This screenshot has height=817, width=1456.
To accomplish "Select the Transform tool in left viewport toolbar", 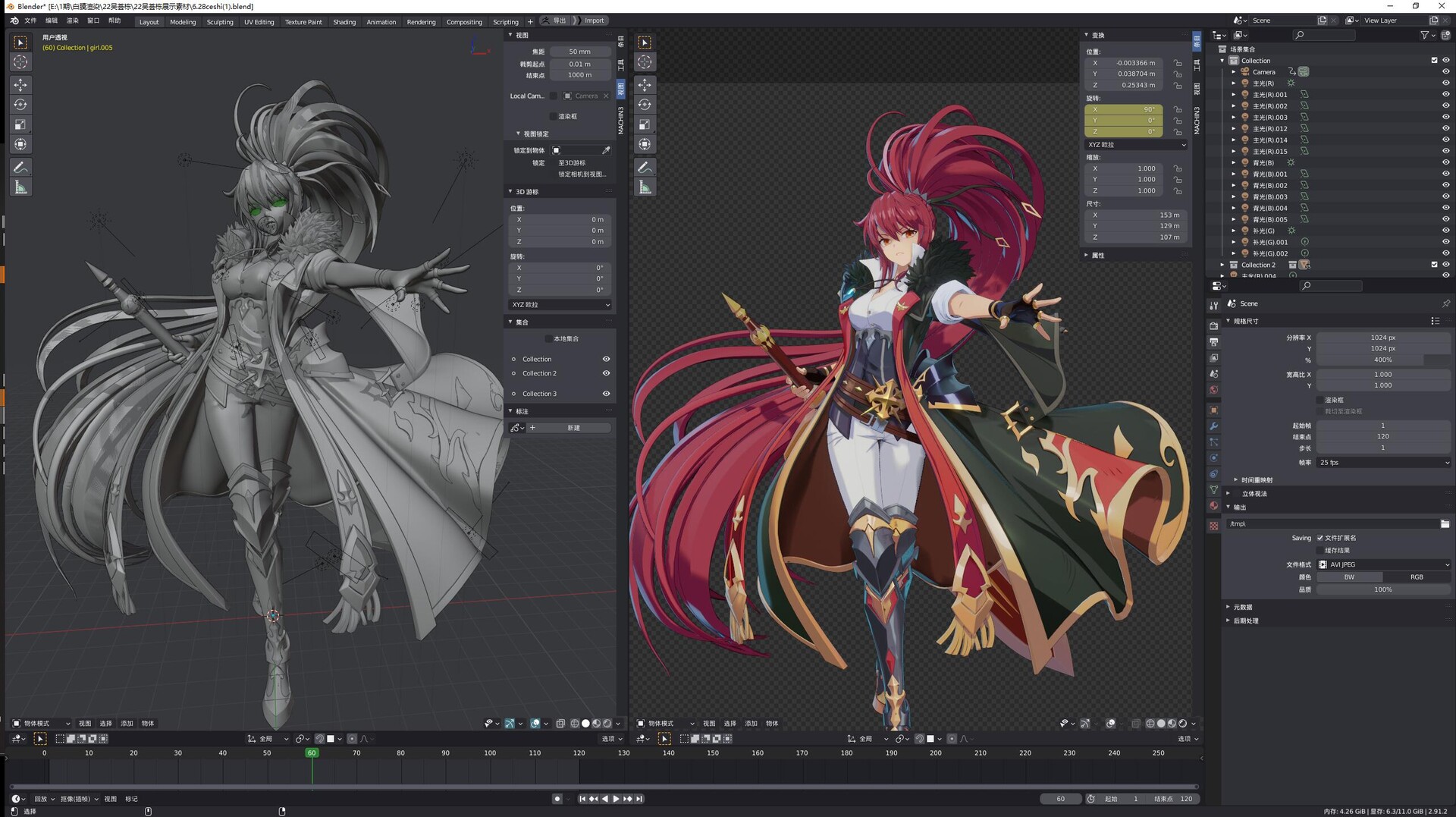I will point(20,144).
